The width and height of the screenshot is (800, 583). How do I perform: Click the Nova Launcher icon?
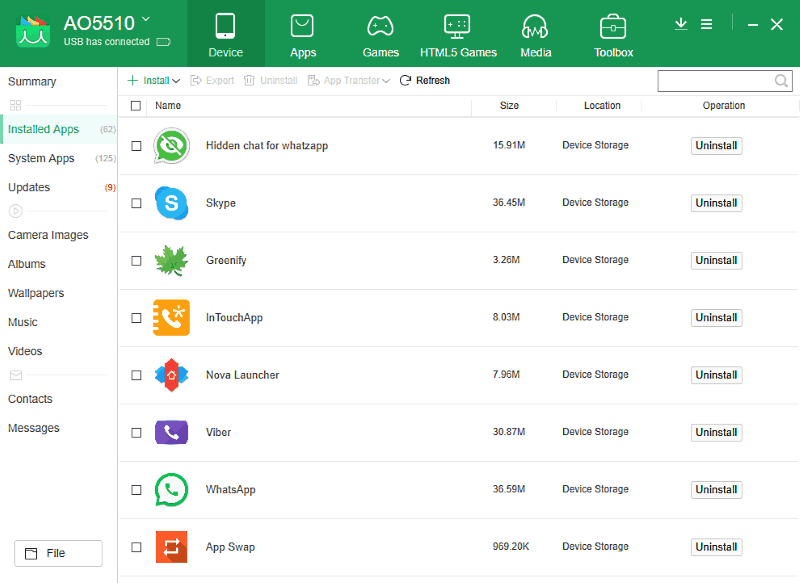click(x=171, y=375)
